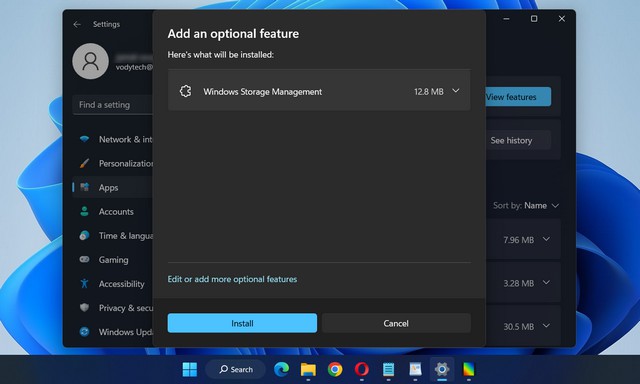Open Edit or add more optional features link
The width and height of the screenshot is (640, 384).
tap(232, 279)
